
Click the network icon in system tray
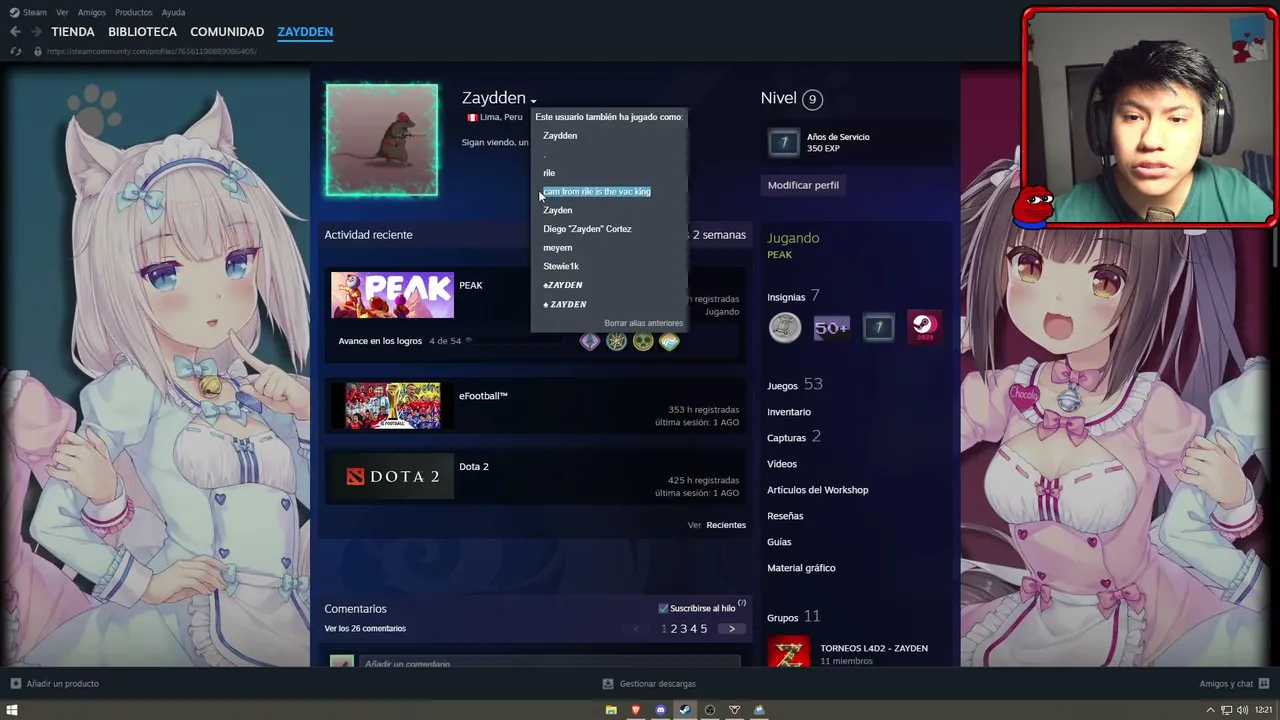click(1226, 710)
